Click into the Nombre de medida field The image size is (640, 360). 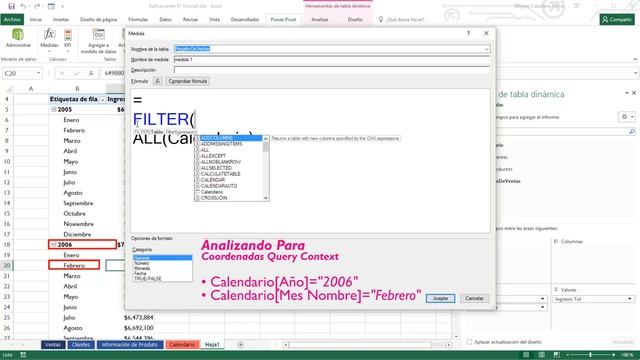[x=332, y=60]
